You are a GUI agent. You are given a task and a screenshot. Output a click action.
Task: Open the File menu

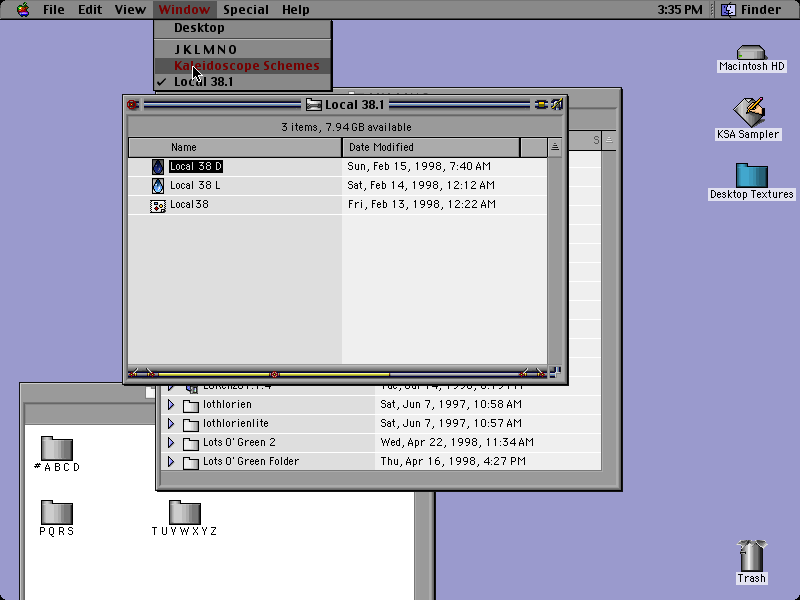pos(54,10)
